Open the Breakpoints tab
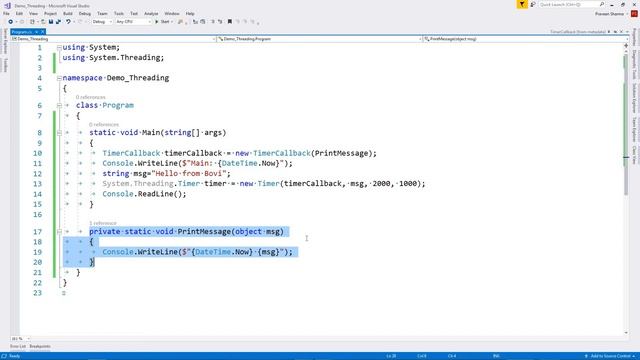640x360 pixels. pos(40,347)
